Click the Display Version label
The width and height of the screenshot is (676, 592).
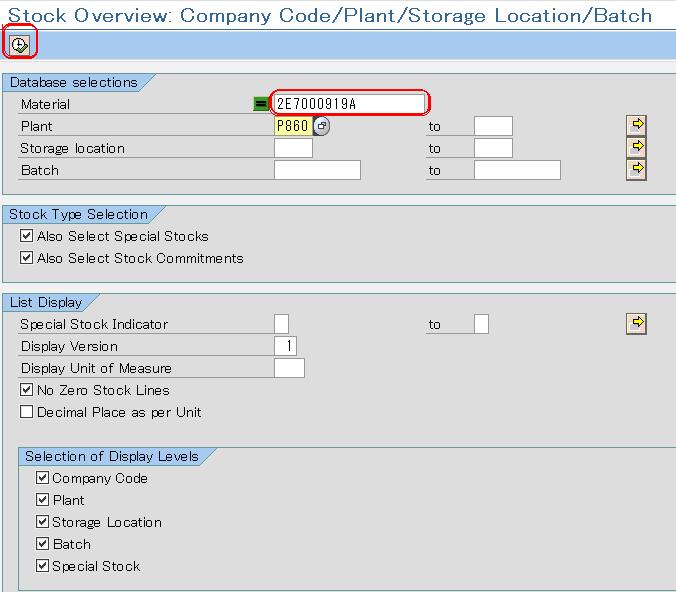[69, 346]
